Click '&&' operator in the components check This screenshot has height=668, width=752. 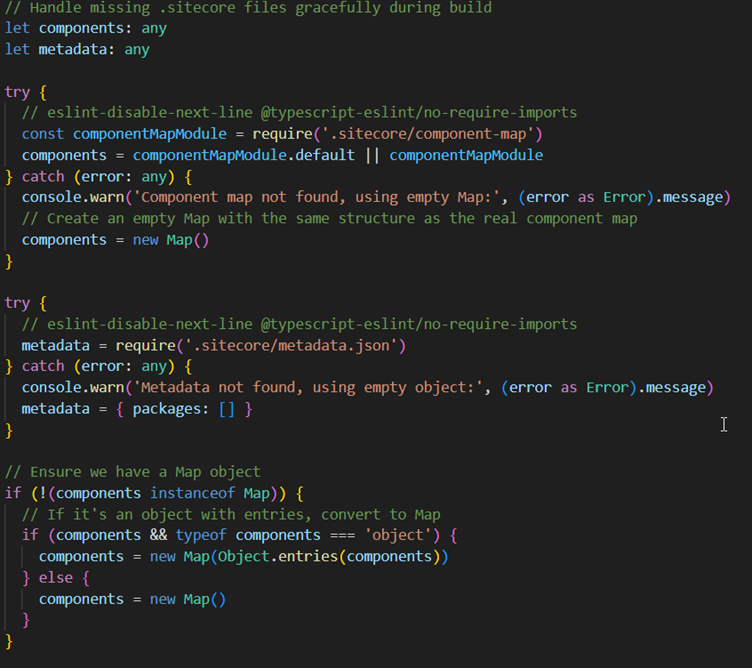pos(158,536)
